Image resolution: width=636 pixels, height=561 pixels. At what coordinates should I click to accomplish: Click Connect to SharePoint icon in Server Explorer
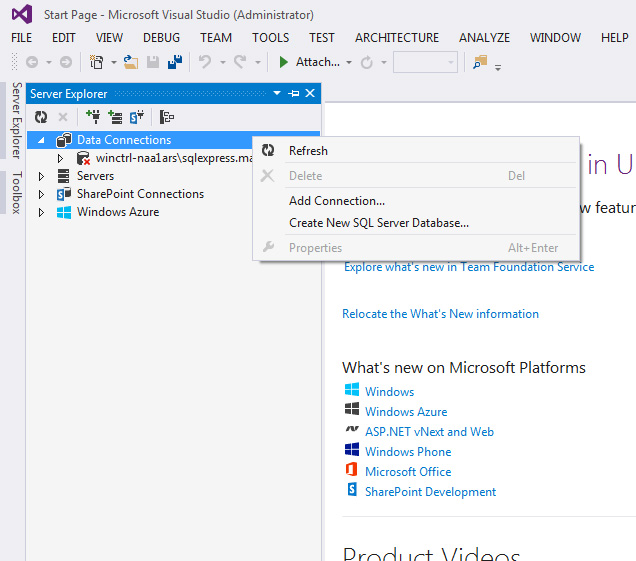(x=137, y=117)
